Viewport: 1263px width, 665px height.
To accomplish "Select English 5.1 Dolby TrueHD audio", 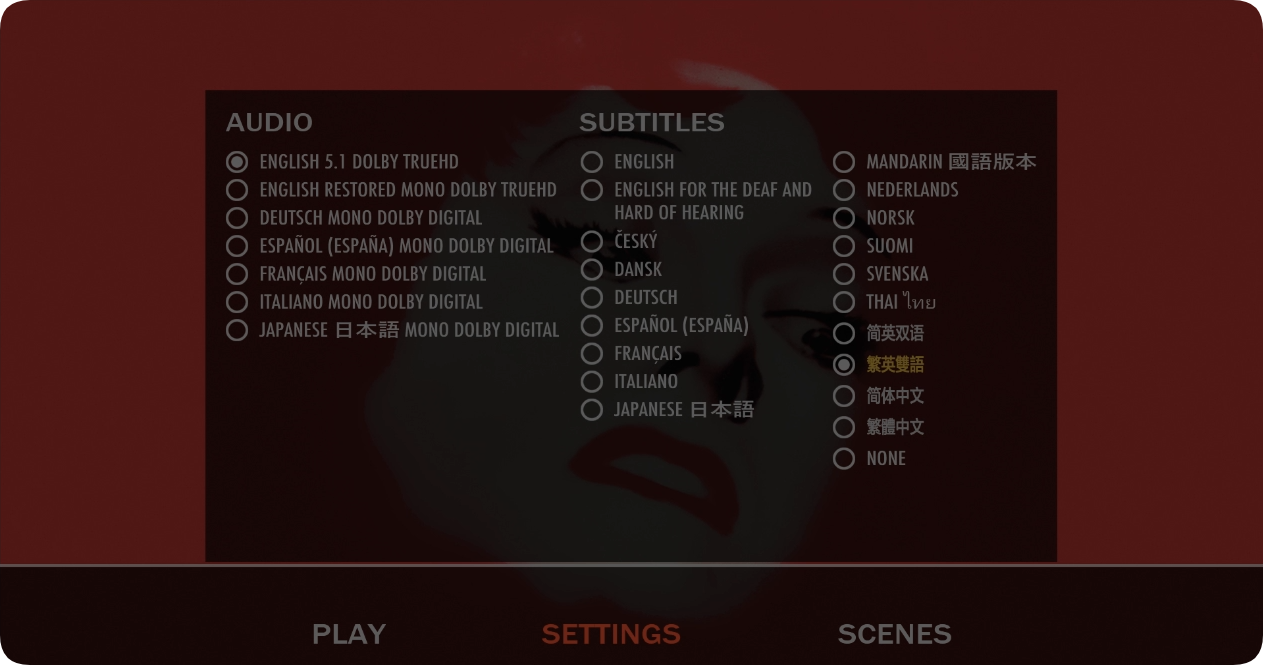I will tap(343, 162).
